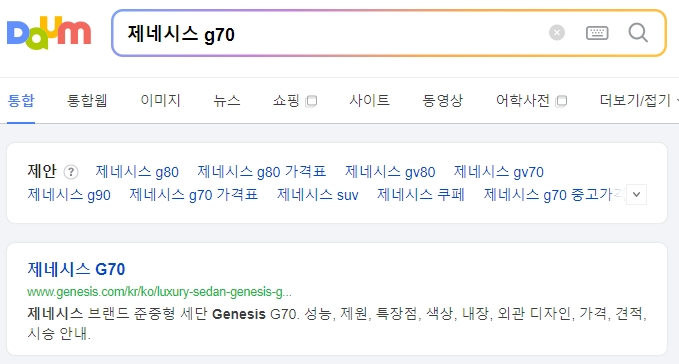This screenshot has width=679, height=364.
Task: Open the 제네시스 G70 result title
Action: [x=76, y=269]
